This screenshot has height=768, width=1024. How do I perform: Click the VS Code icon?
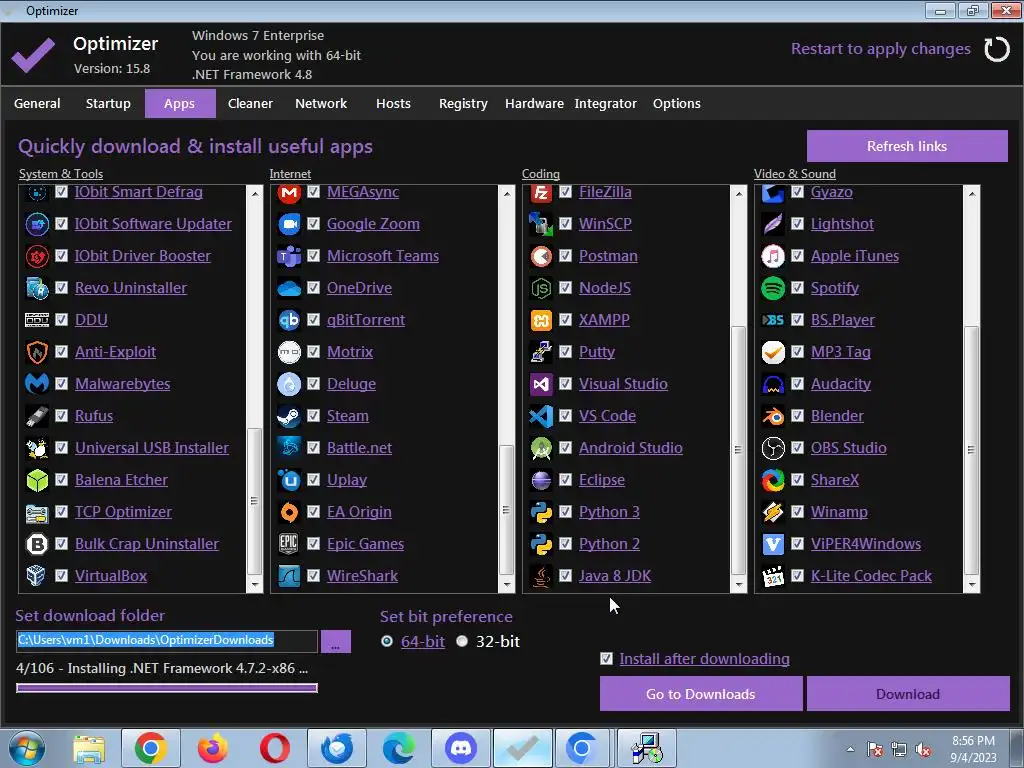click(541, 415)
